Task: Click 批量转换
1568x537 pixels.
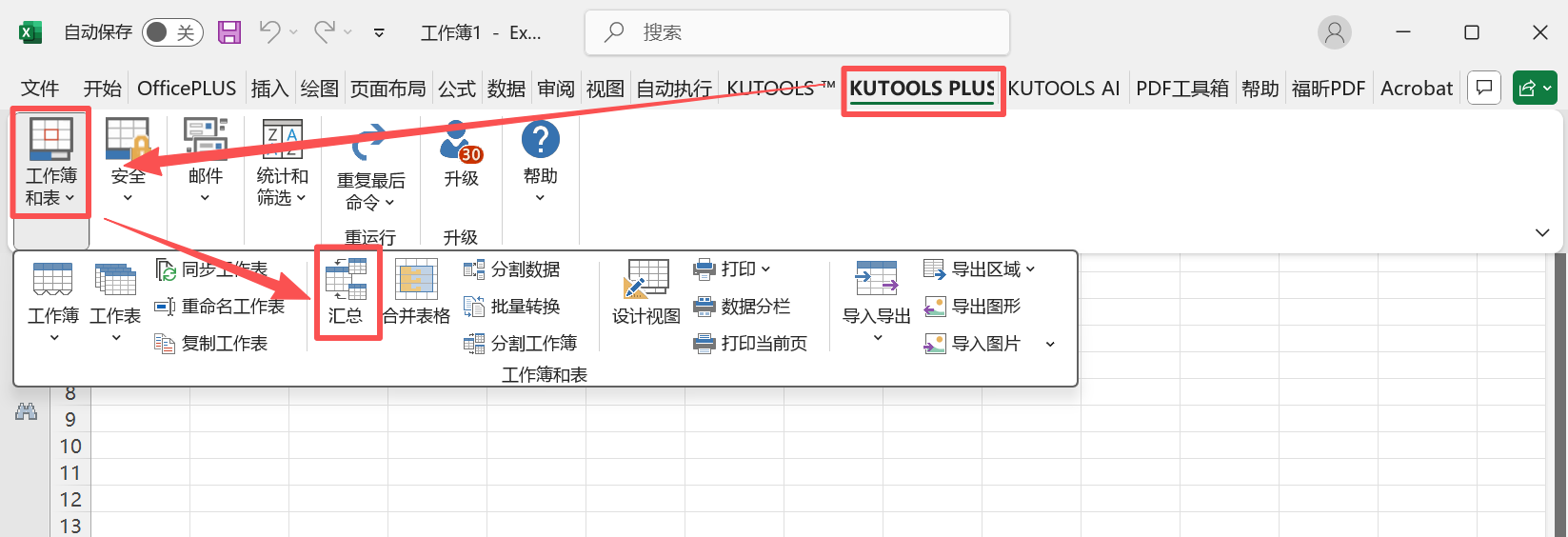Action: 512,307
